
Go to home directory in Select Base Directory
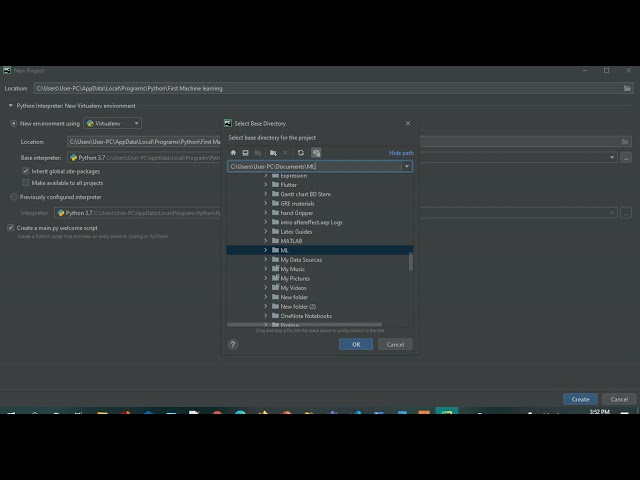[x=233, y=153]
